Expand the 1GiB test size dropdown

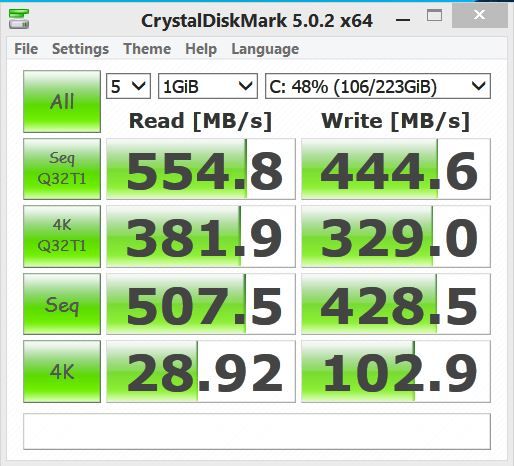(208, 86)
